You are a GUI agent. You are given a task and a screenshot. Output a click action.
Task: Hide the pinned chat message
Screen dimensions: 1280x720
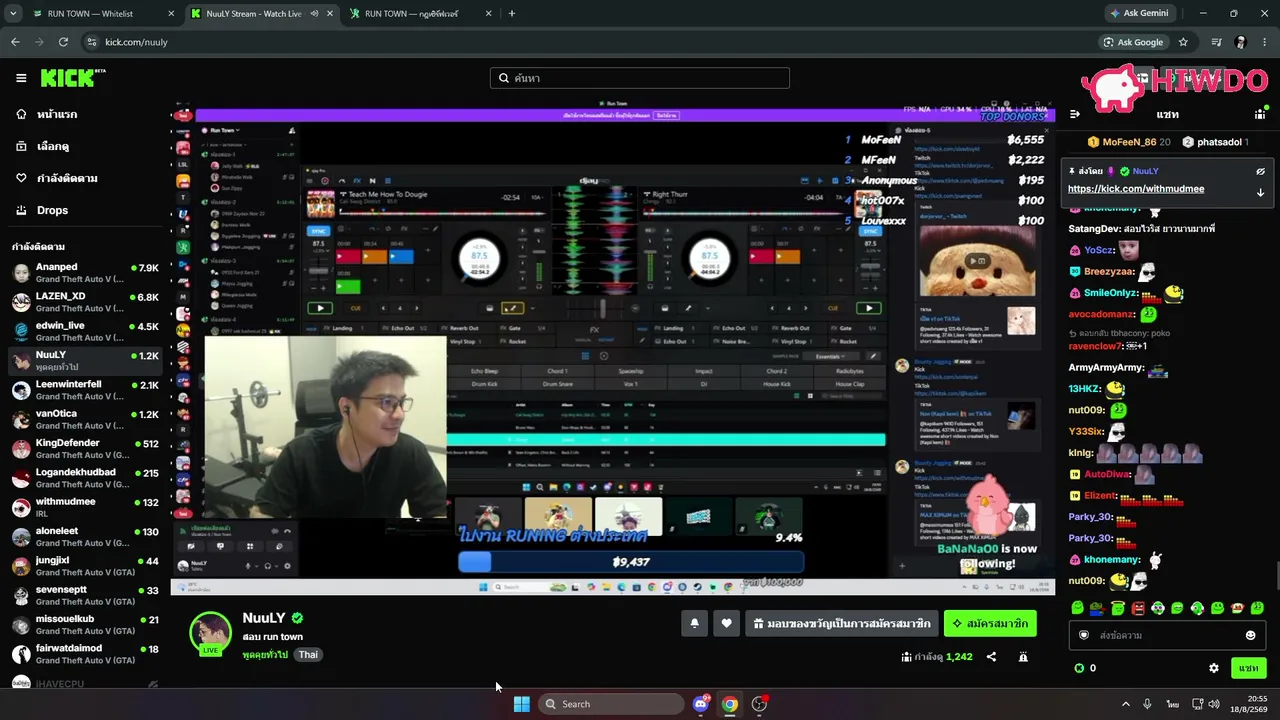(1260, 172)
